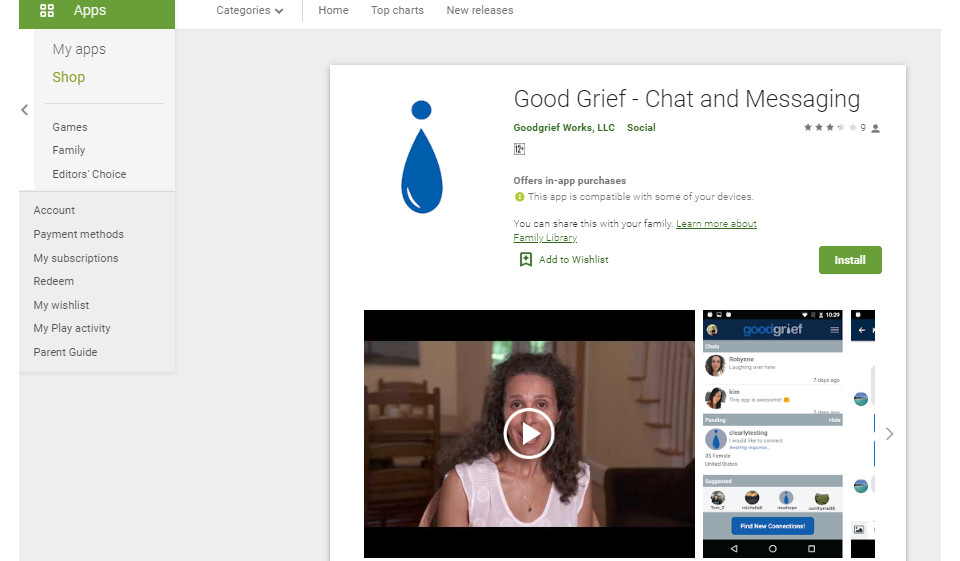
Task: Open My subscriptions in sidebar
Action: pyautogui.click(x=76, y=258)
